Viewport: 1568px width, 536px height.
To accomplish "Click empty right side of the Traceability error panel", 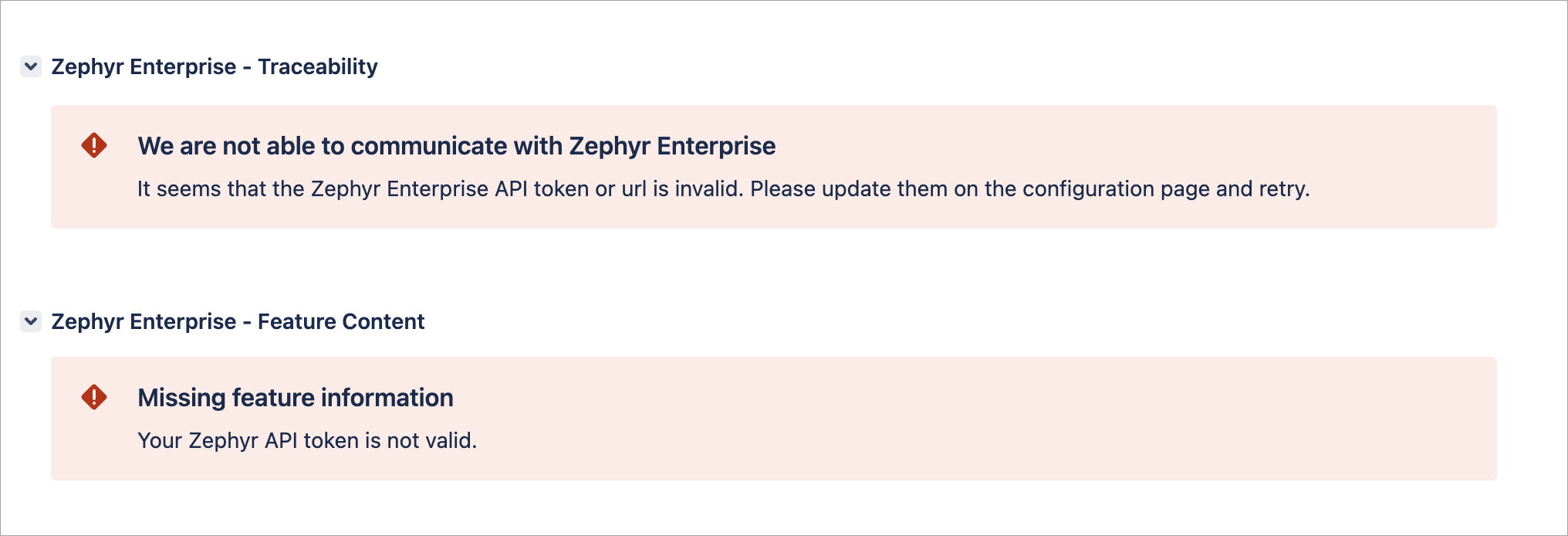I will [x=1404, y=167].
